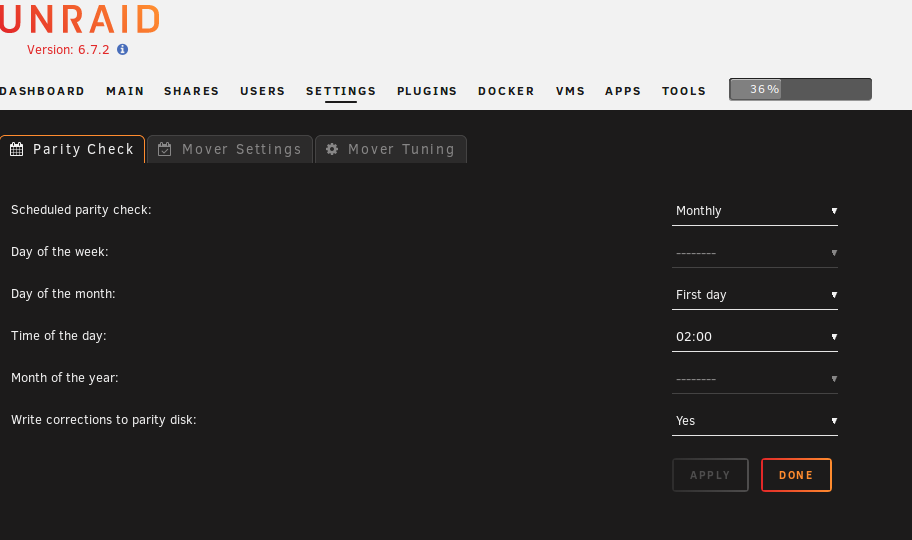The height and width of the screenshot is (540, 912).
Task: Click the 'Scheduled parity check:' label
Action: (81, 210)
